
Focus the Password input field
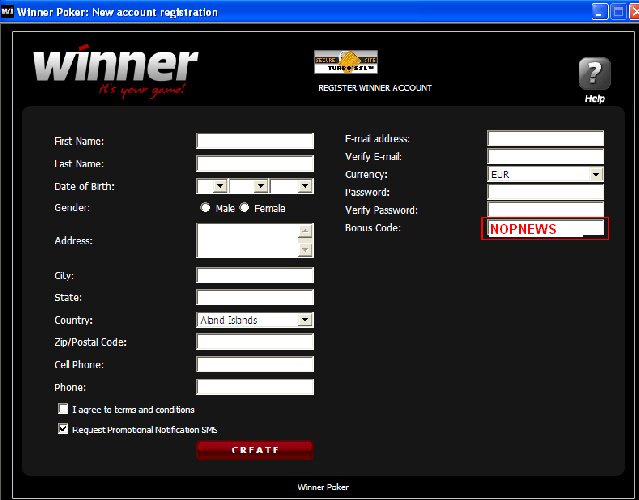(x=545, y=192)
